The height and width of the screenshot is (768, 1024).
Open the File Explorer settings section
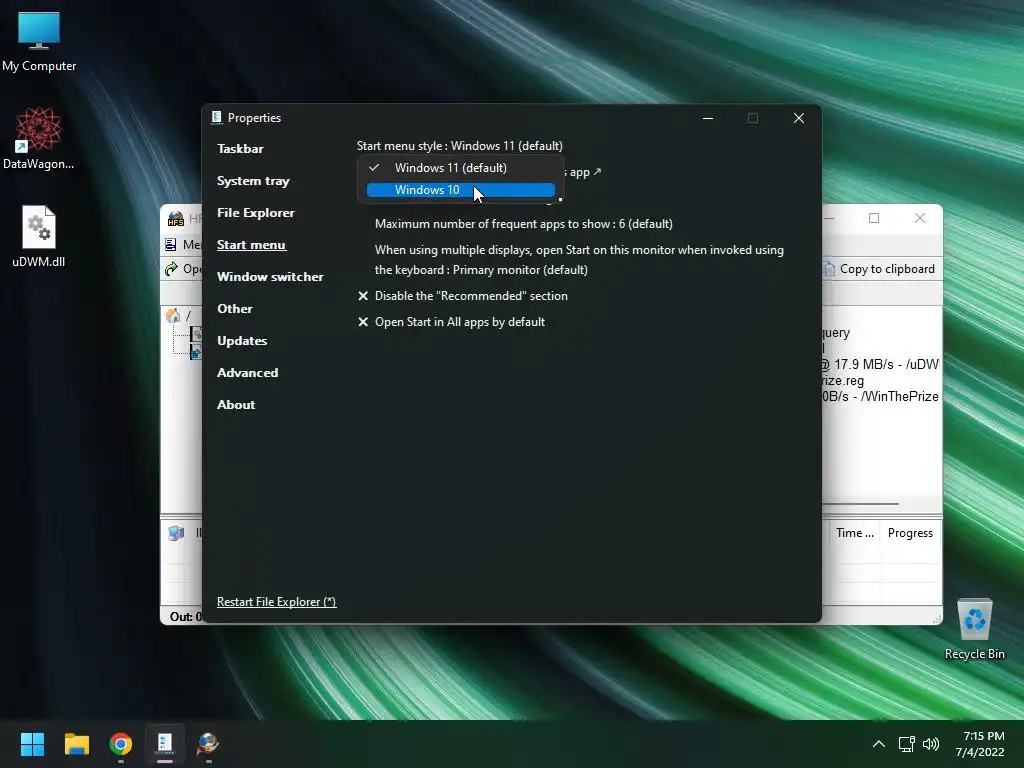[255, 213]
